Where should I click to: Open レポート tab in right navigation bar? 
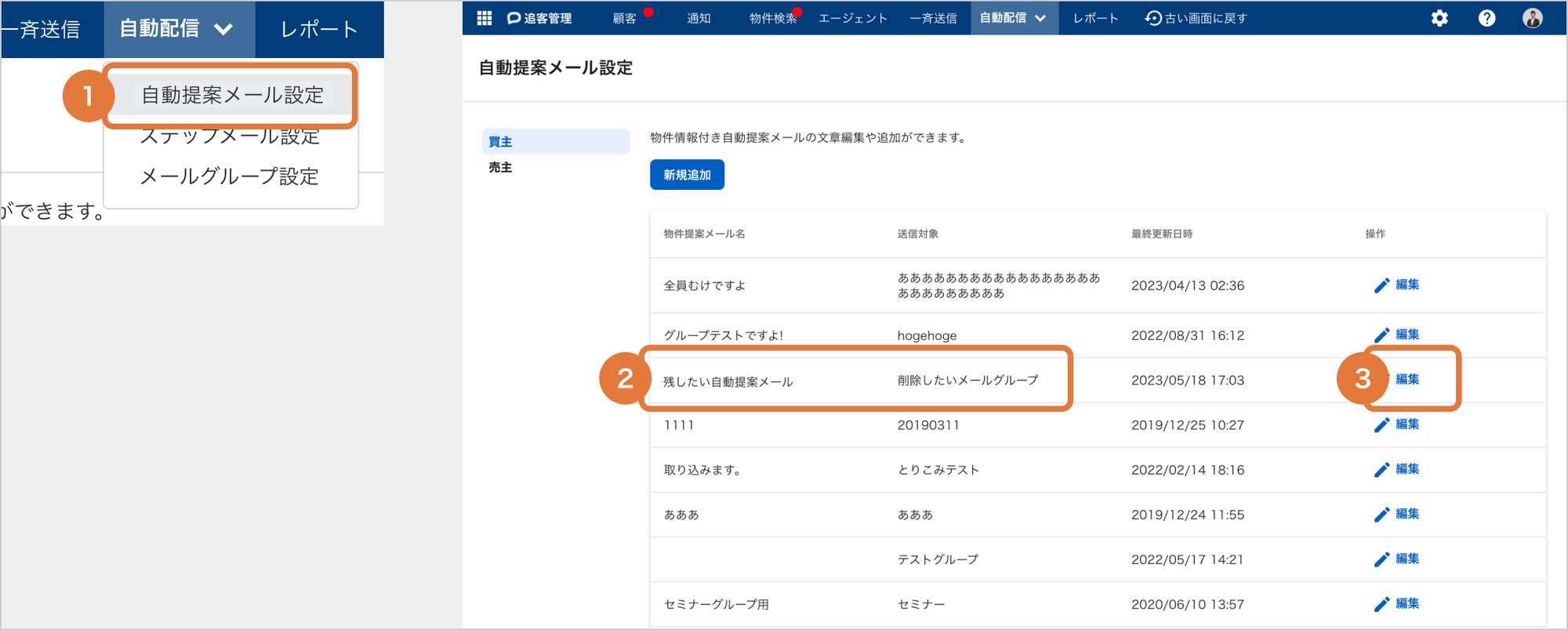pos(1095,18)
